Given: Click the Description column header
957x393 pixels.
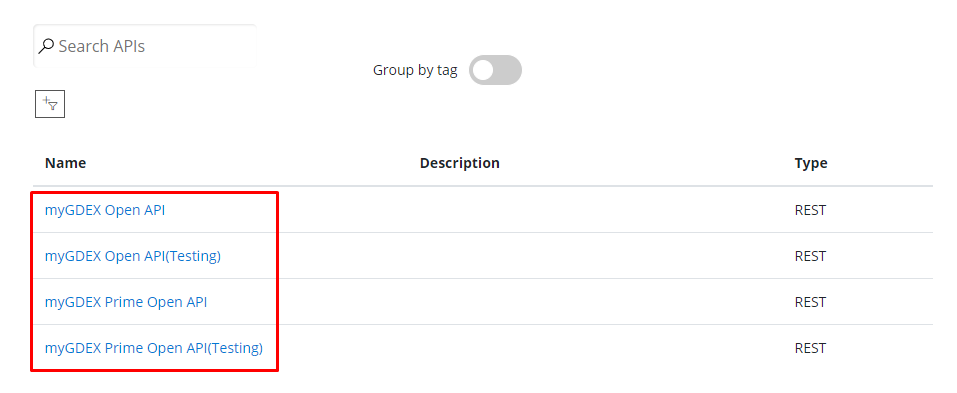Looking at the screenshot, I should click(460, 163).
